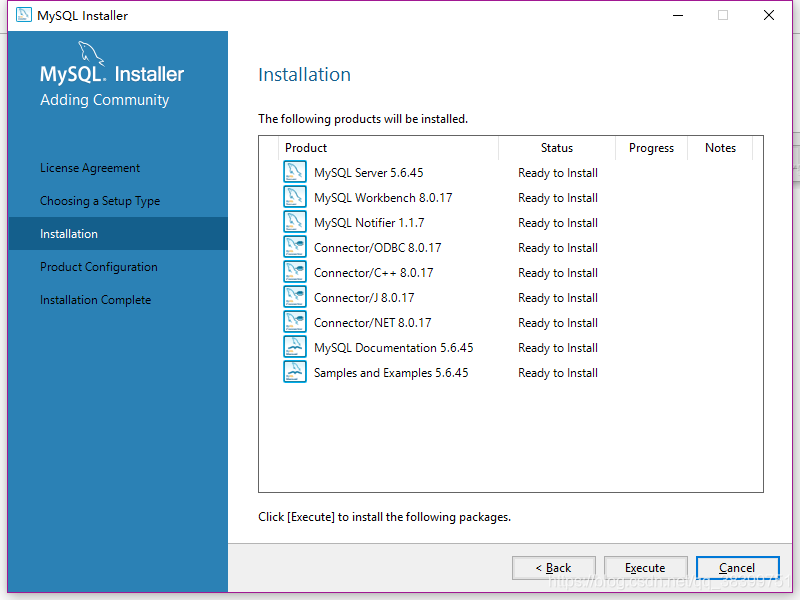Click the Connector/ODBC 8.0.17 product icon
The image size is (800, 600).
coord(295,247)
